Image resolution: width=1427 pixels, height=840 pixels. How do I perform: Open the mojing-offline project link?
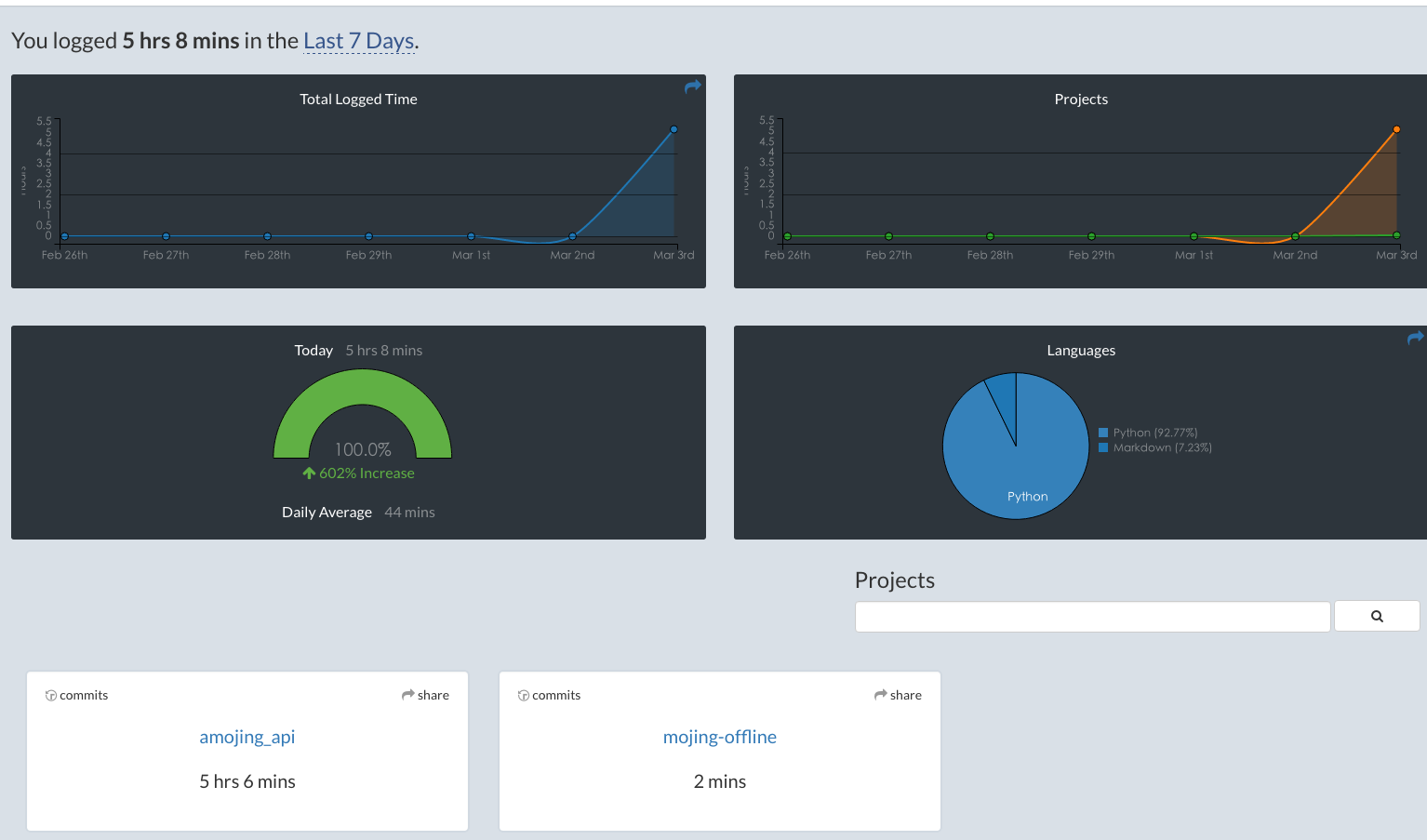click(x=719, y=737)
